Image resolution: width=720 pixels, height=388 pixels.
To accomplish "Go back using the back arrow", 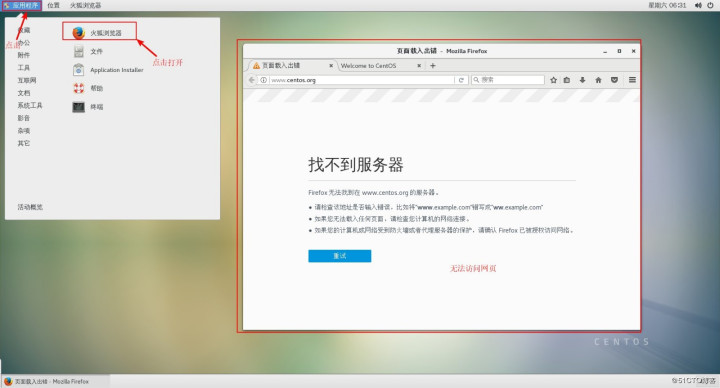I will (x=252, y=80).
